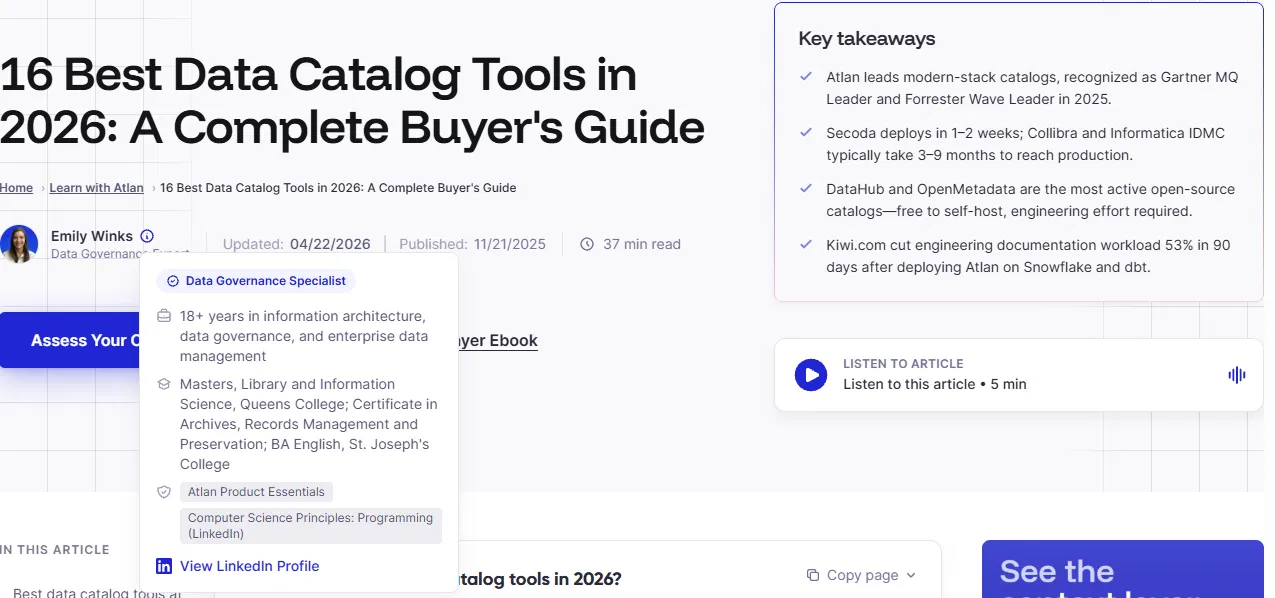
Task: Click the Copy page icon
Action: (x=813, y=575)
